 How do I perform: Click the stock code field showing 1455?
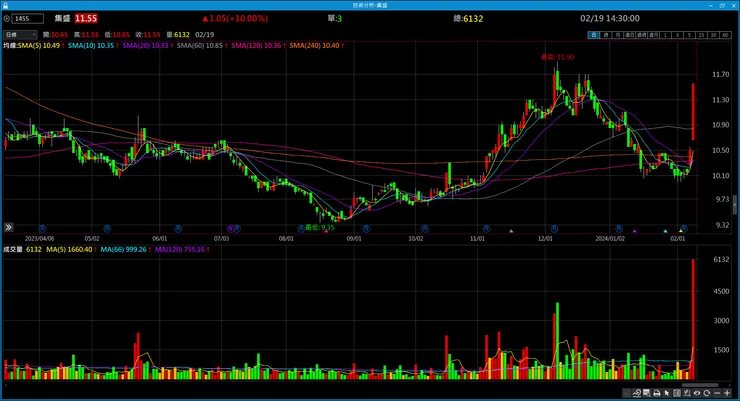28,19
